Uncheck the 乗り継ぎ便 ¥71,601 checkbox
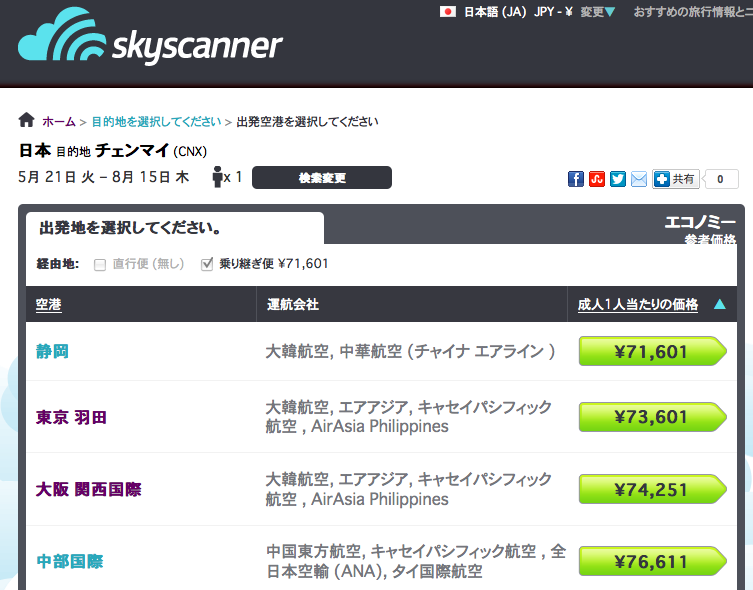Image resolution: width=753 pixels, height=590 pixels. pyautogui.click(x=207, y=264)
